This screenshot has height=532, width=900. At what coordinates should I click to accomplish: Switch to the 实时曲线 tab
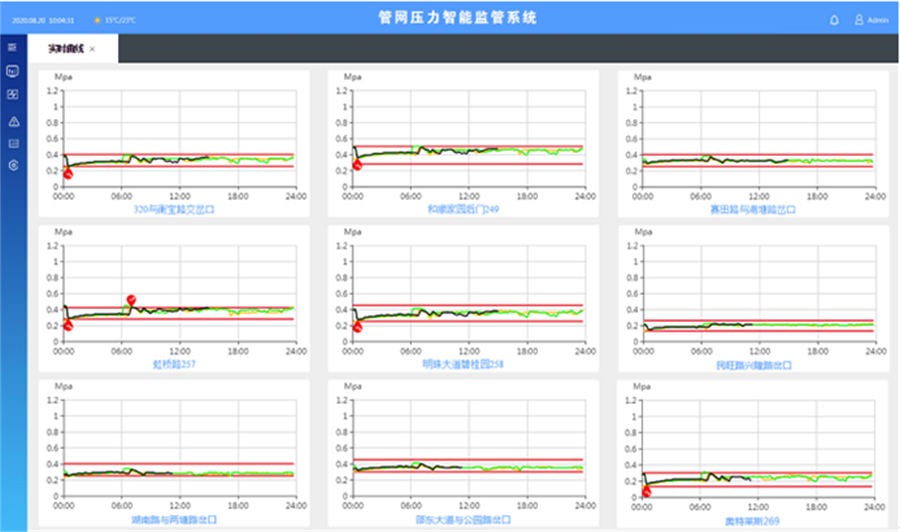(65, 48)
